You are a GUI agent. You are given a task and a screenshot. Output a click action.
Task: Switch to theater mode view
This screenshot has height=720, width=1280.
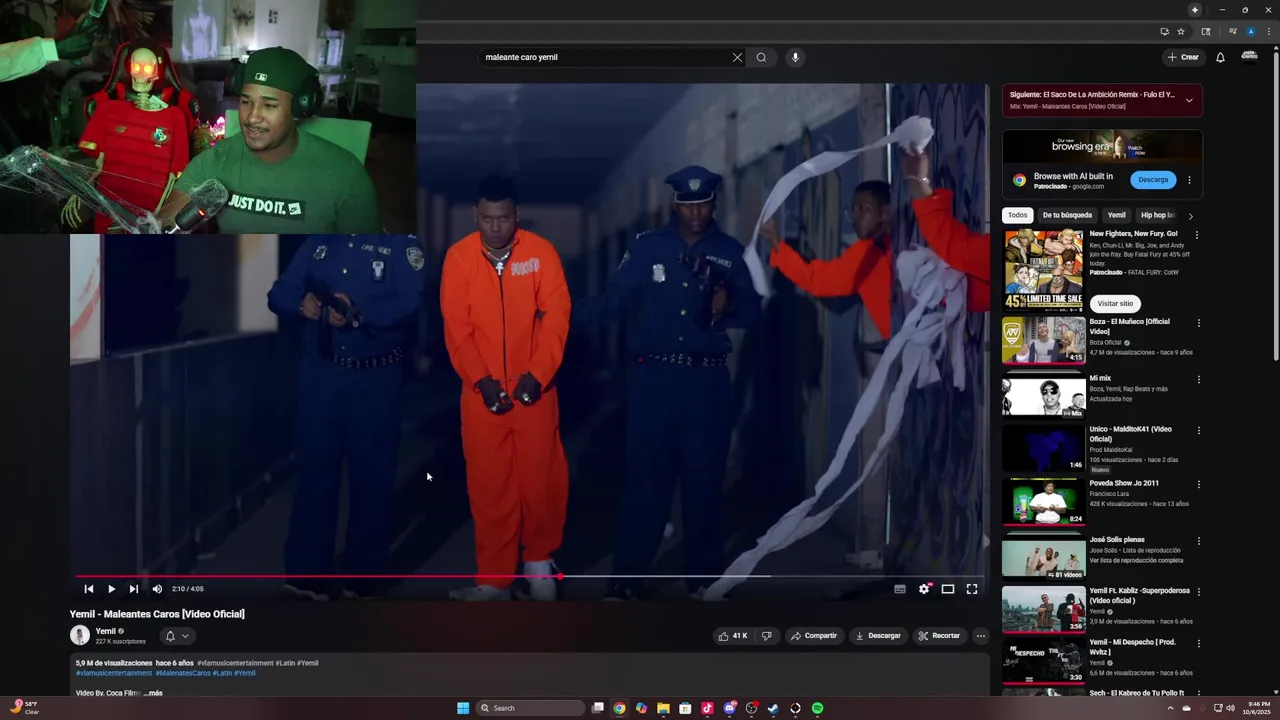pyautogui.click(x=948, y=589)
